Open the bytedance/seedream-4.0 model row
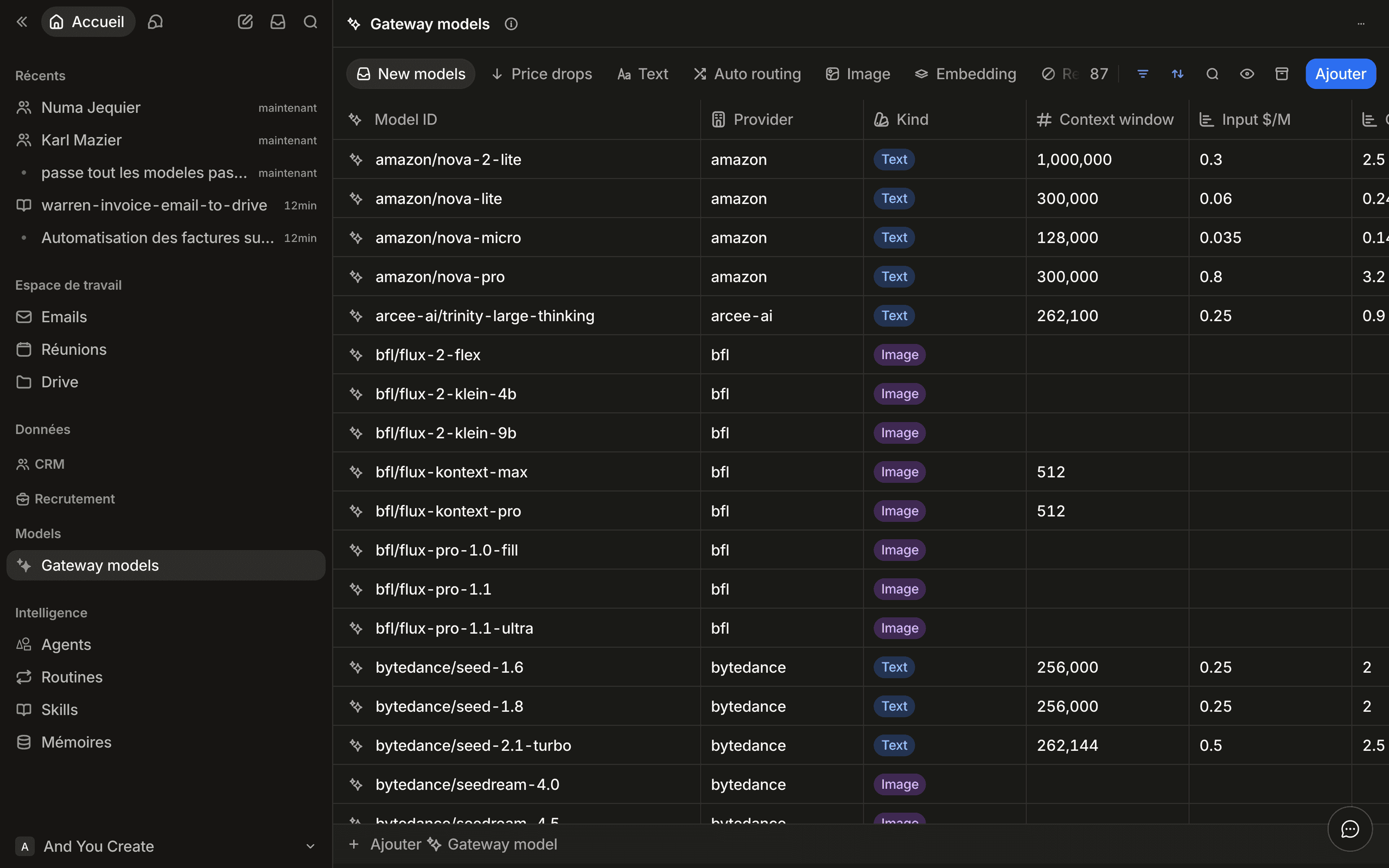The height and width of the screenshot is (868, 1389). [x=467, y=784]
